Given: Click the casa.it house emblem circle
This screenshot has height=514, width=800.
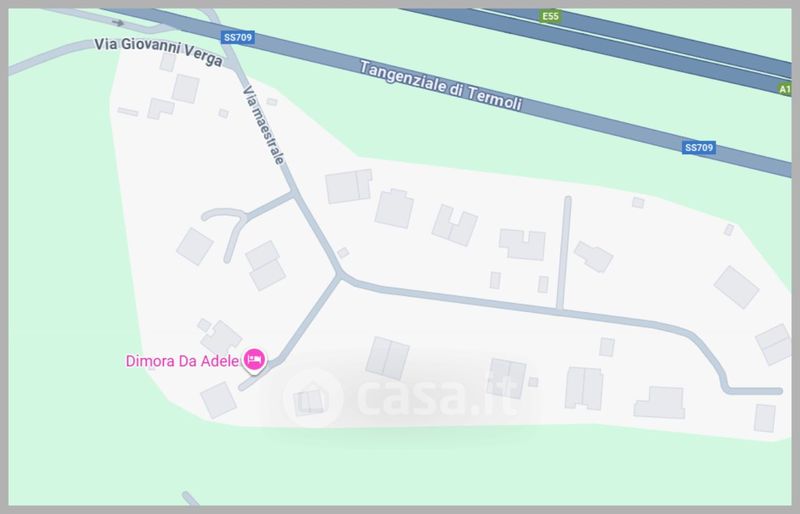Looking at the screenshot, I should (x=312, y=398).
